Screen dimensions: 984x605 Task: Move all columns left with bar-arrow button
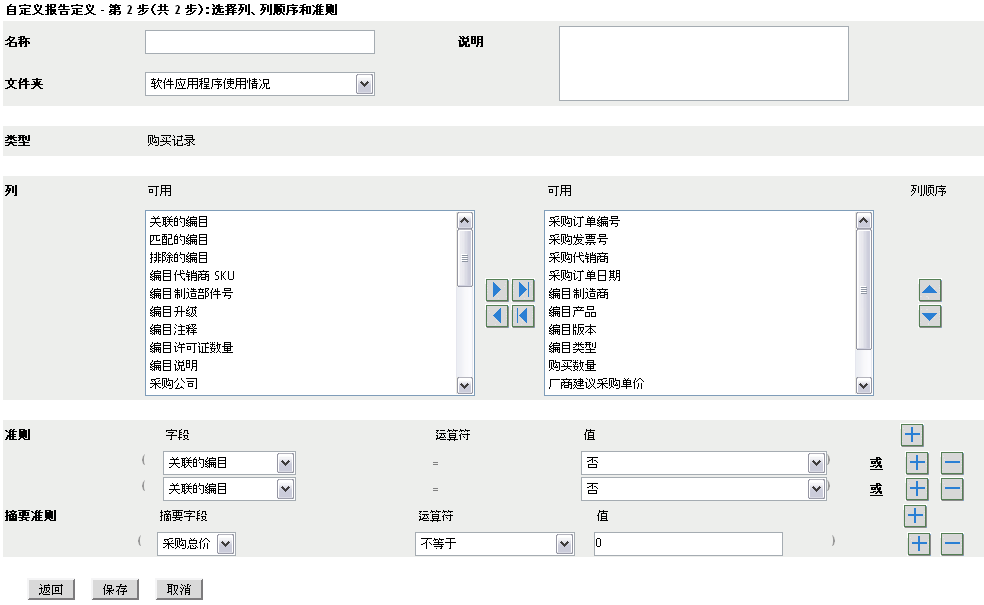pos(523,316)
